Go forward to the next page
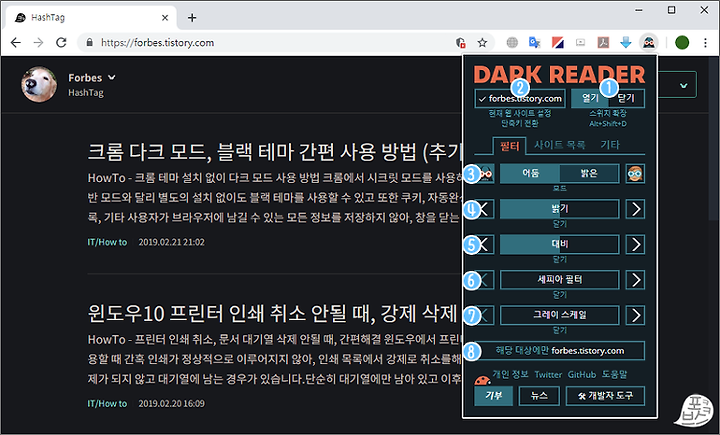This screenshot has width=720, height=435. 38,43
